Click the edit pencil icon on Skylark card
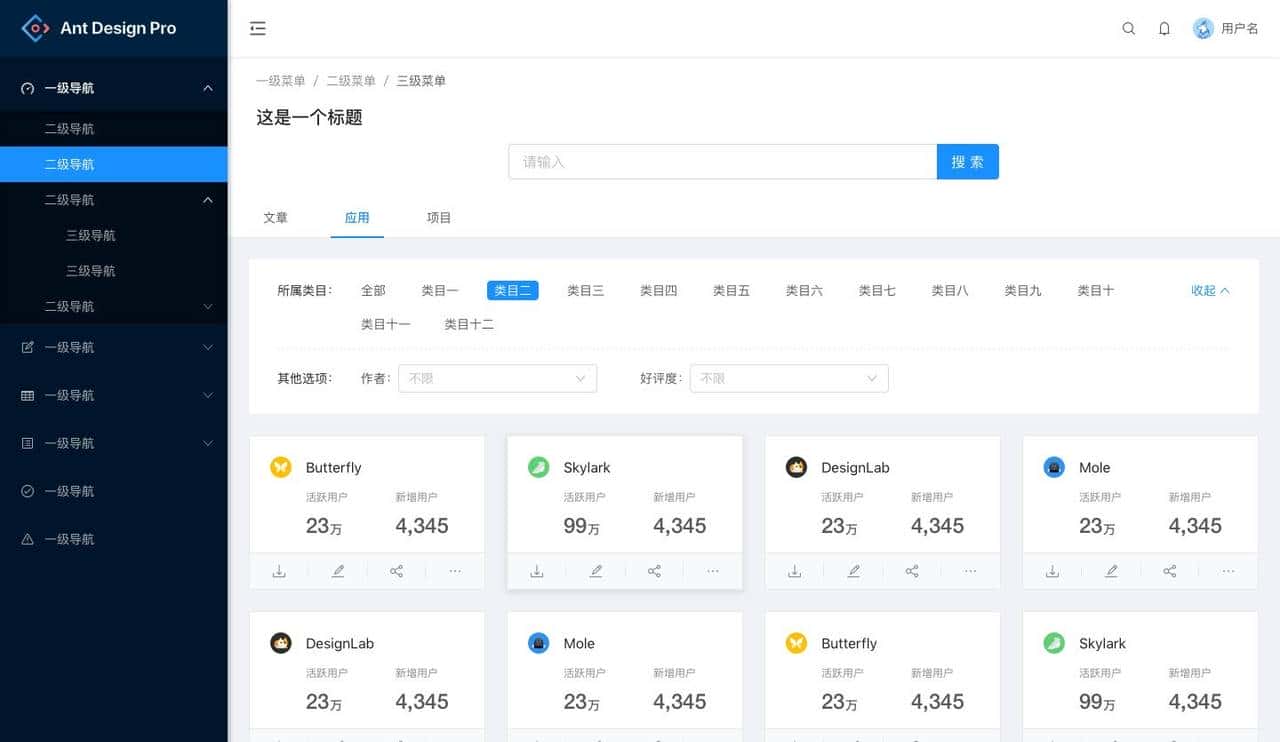Image resolution: width=1280 pixels, height=742 pixels. click(595, 571)
